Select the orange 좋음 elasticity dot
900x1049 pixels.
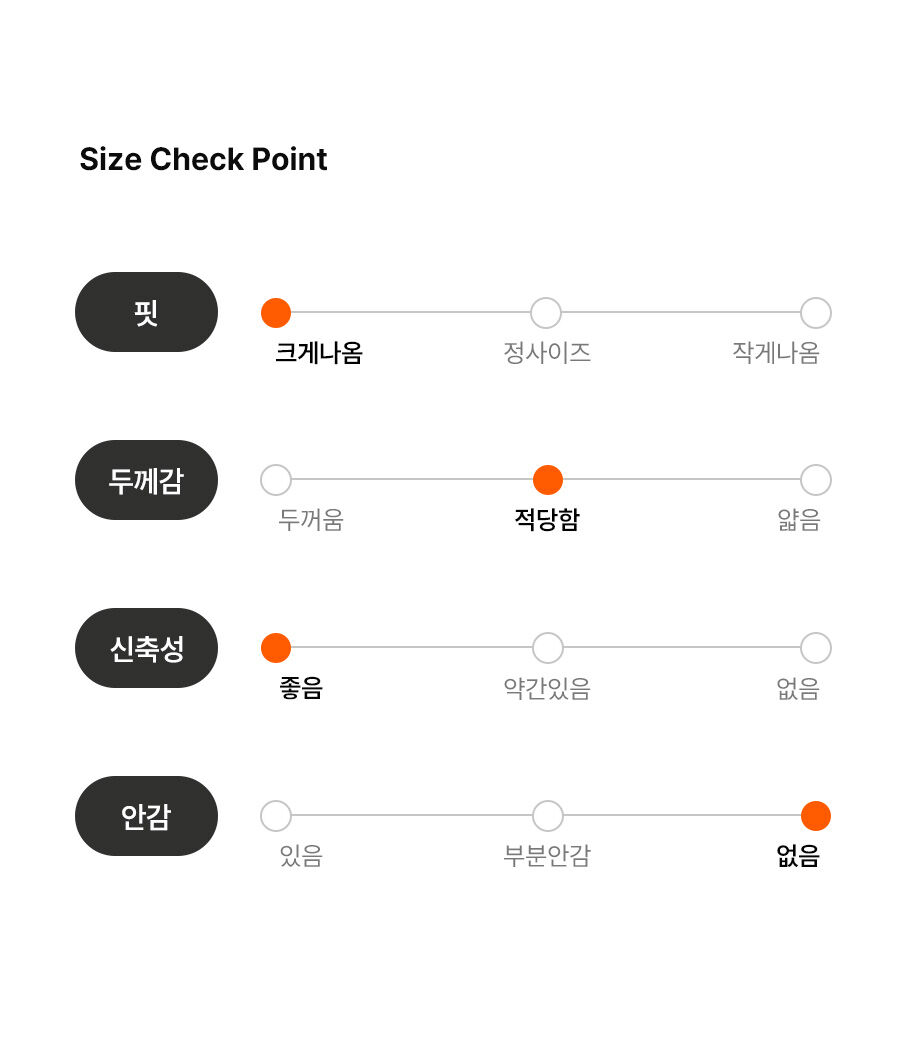(x=276, y=648)
